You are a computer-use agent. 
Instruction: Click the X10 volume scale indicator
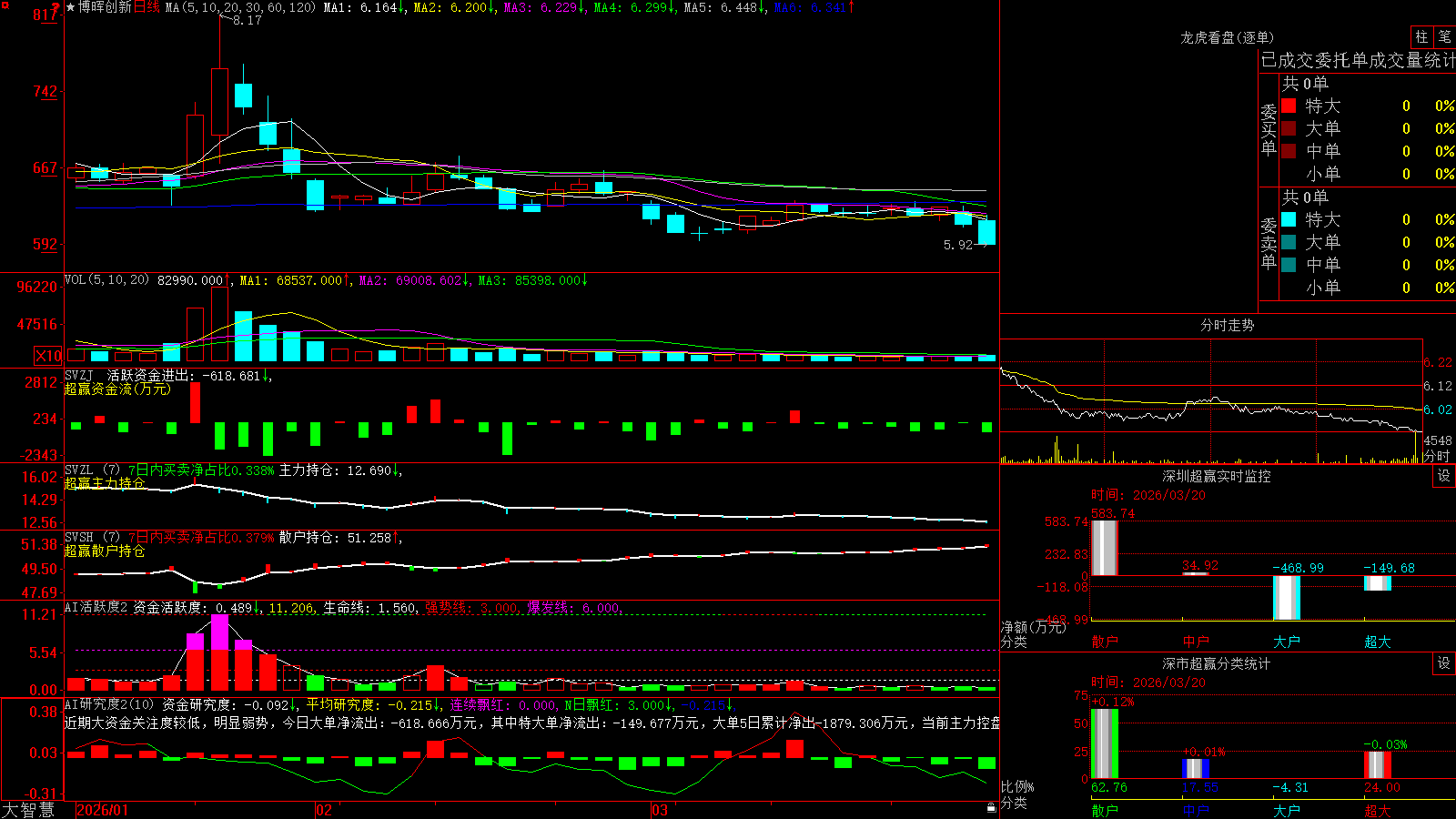pyautogui.click(x=48, y=356)
